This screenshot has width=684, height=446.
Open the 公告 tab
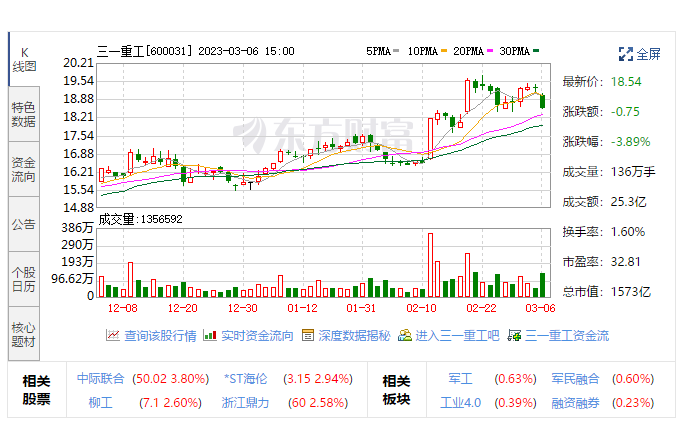24,224
